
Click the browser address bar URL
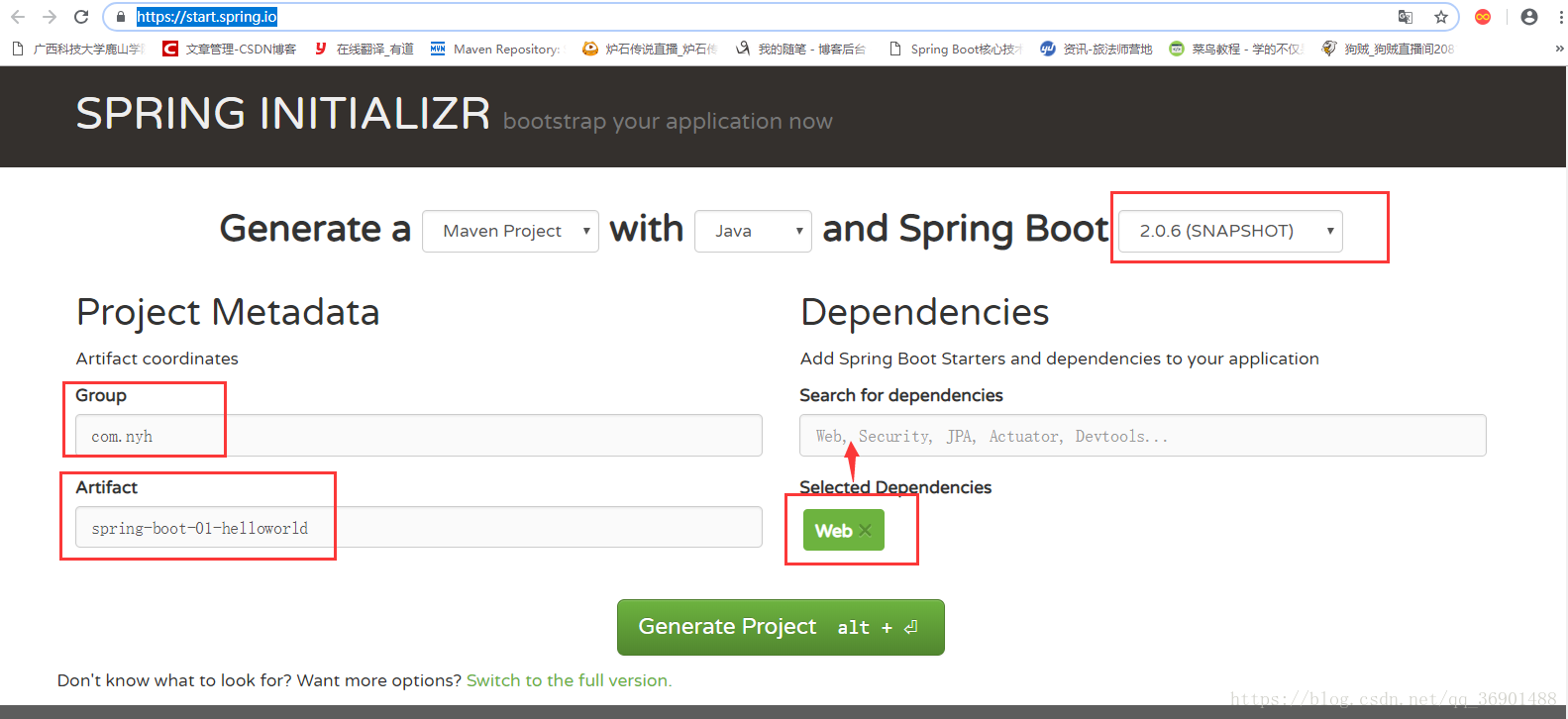point(207,17)
